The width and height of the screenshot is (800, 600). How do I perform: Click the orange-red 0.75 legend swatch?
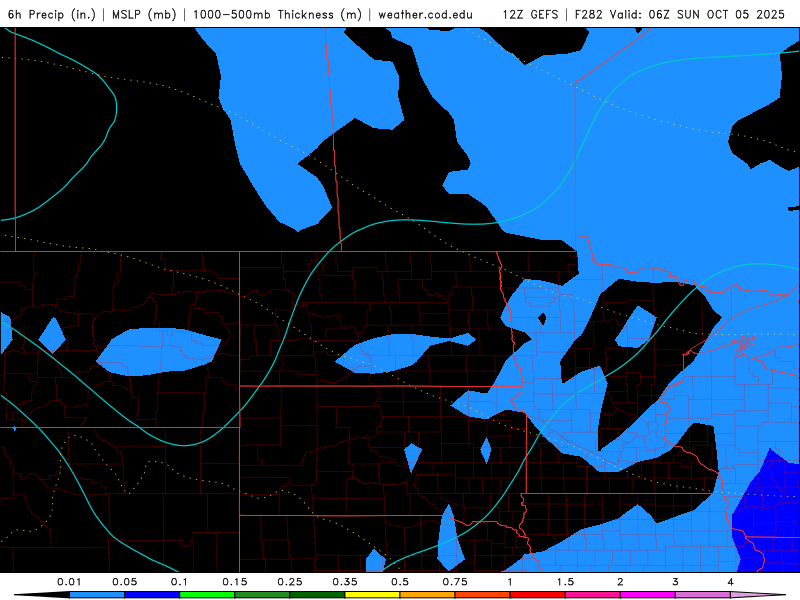[x=483, y=595]
